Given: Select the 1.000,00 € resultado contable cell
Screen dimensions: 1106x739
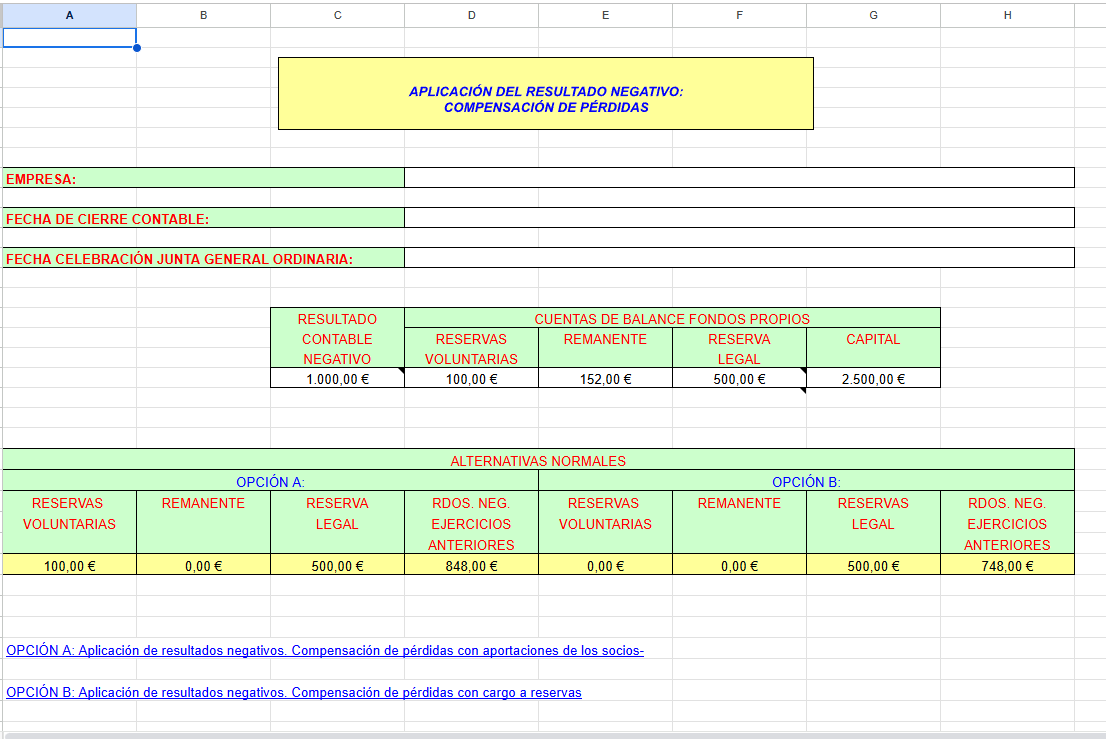Looking at the screenshot, I should (x=337, y=379).
